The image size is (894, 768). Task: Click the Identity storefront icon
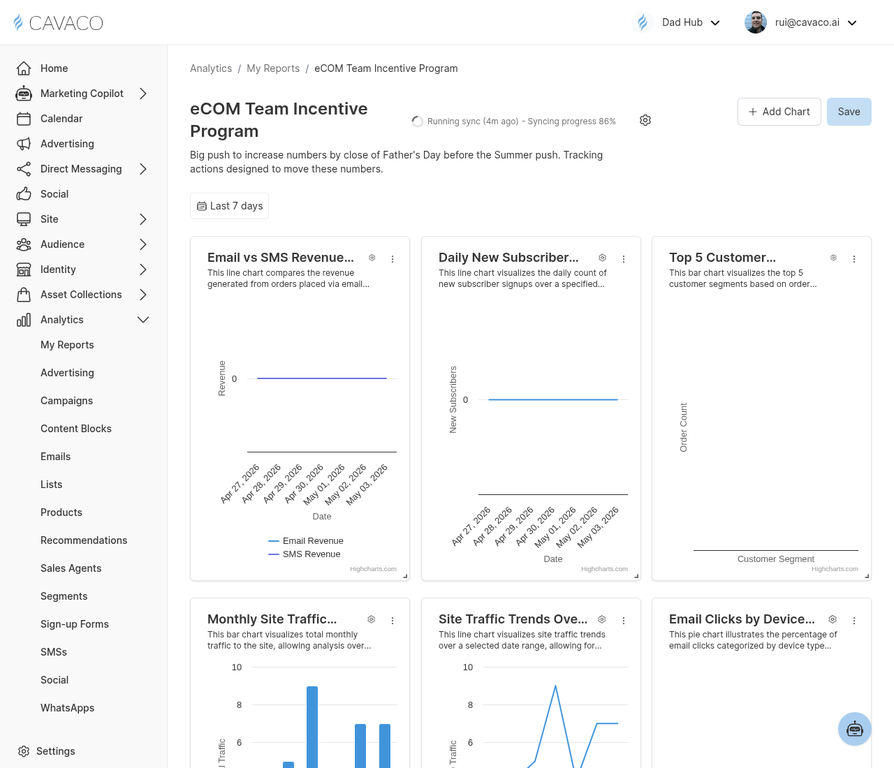click(23, 269)
